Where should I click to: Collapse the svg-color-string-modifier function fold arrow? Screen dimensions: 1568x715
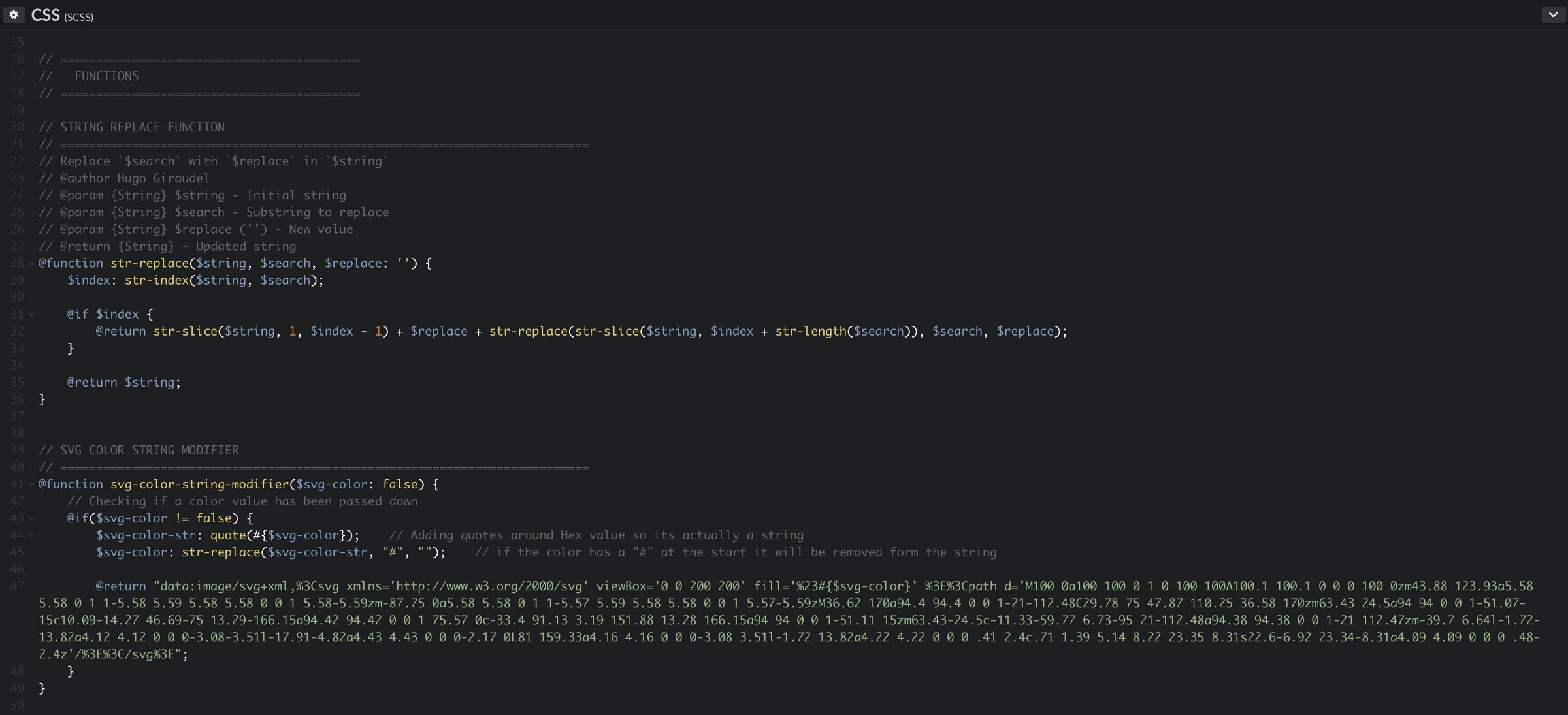31,485
